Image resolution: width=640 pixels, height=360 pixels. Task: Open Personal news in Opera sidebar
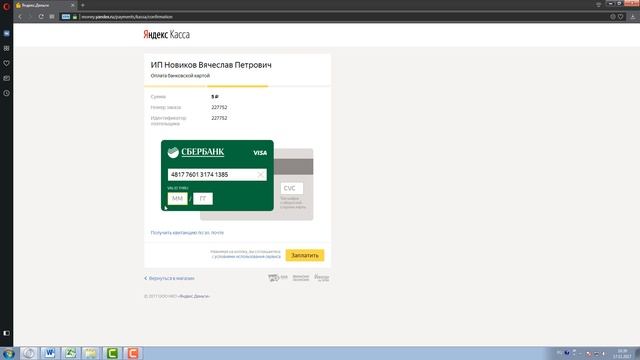pos(7,78)
